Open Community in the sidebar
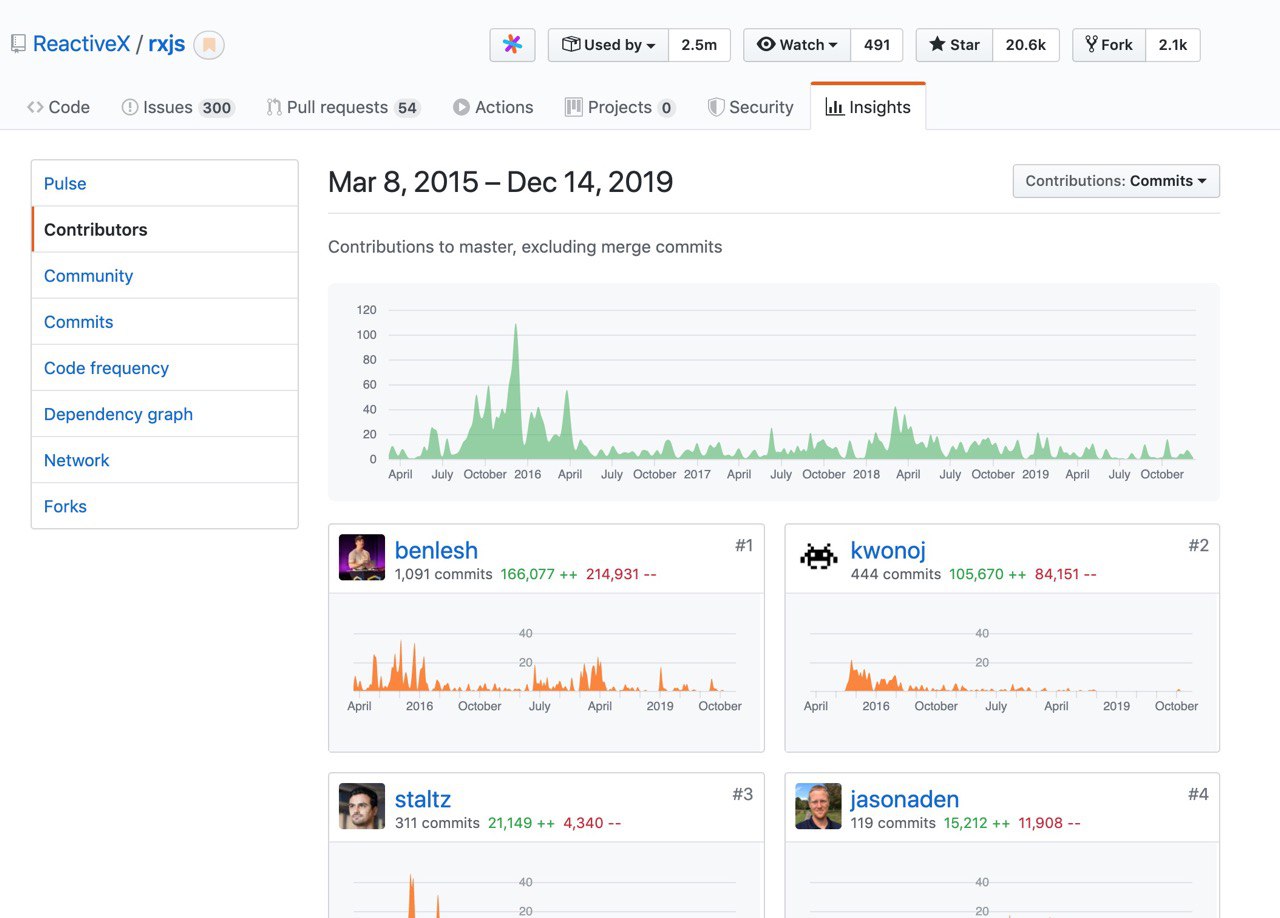Viewport: 1280px width, 918px height. 165,275
